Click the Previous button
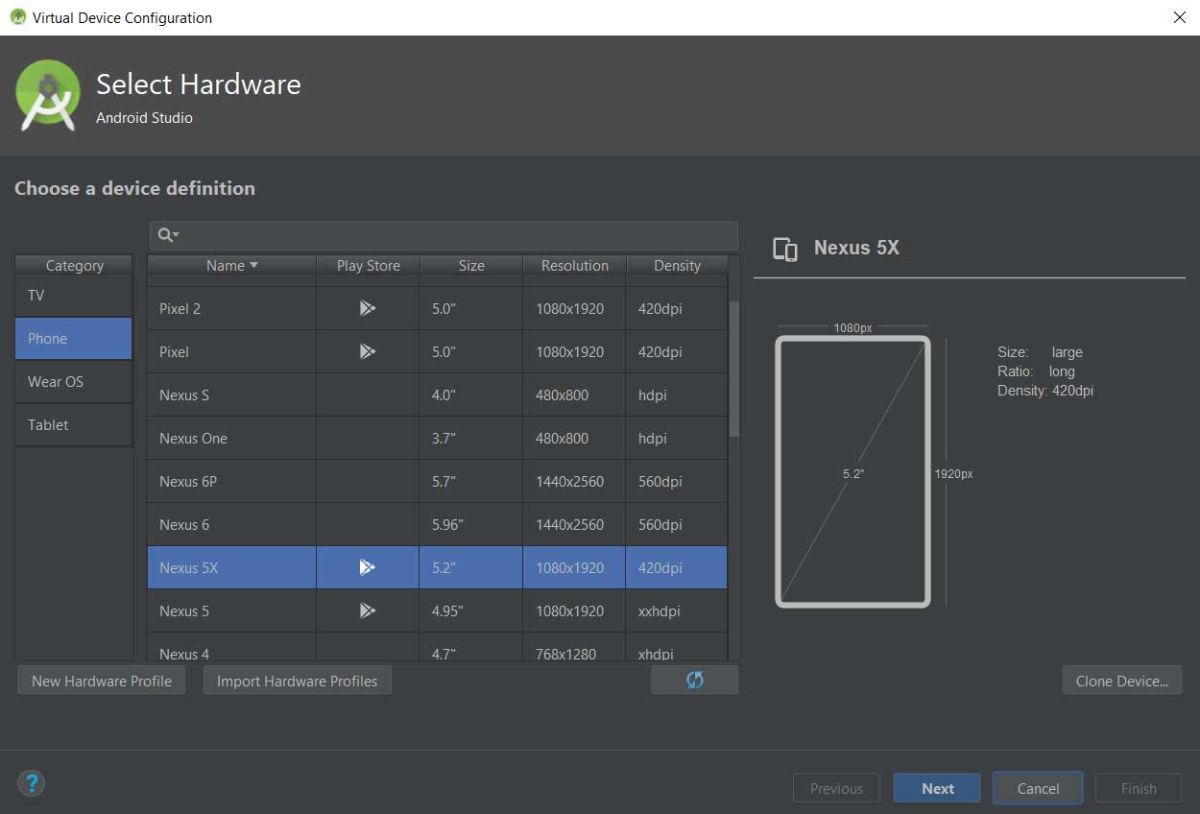Viewport: 1200px width, 814px height. (x=836, y=788)
